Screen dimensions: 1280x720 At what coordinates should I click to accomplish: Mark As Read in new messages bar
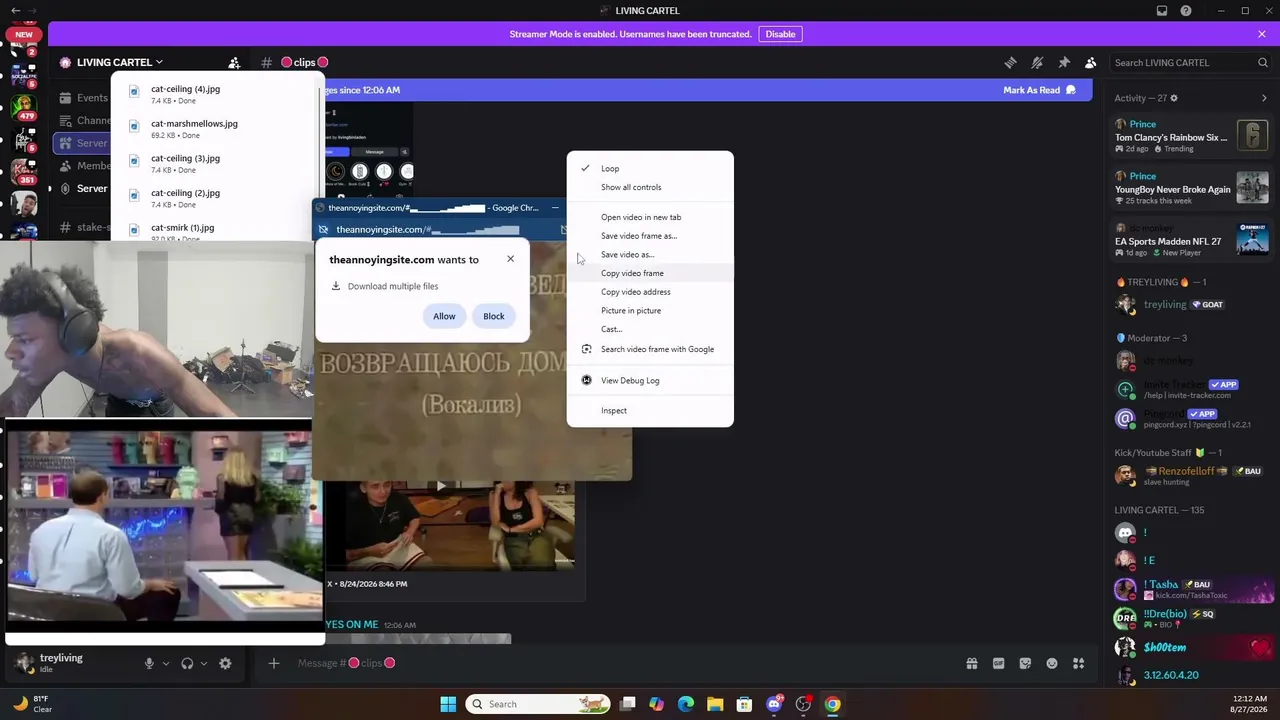pyautogui.click(x=1039, y=90)
